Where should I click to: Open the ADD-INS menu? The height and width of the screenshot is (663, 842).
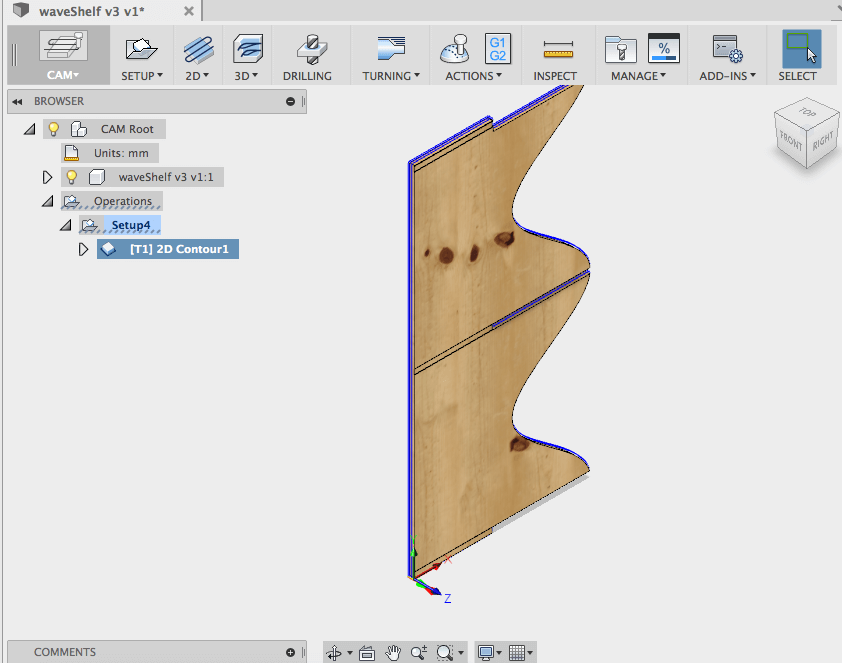(727, 75)
